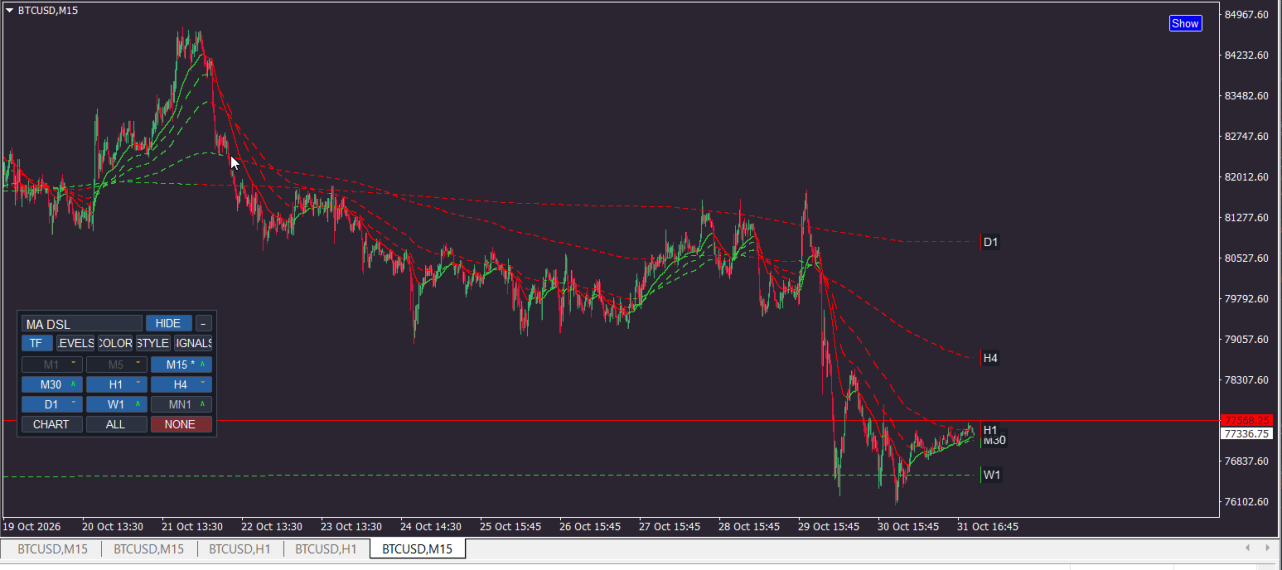The height and width of the screenshot is (570, 1282).
Task: Click the H4 line label on the chart
Action: (990, 358)
